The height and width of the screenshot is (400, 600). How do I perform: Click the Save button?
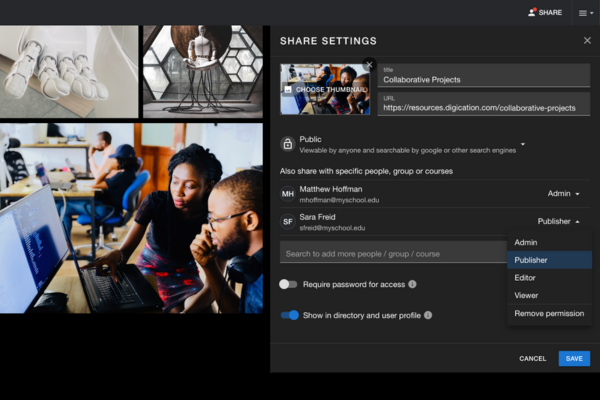[574, 358]
